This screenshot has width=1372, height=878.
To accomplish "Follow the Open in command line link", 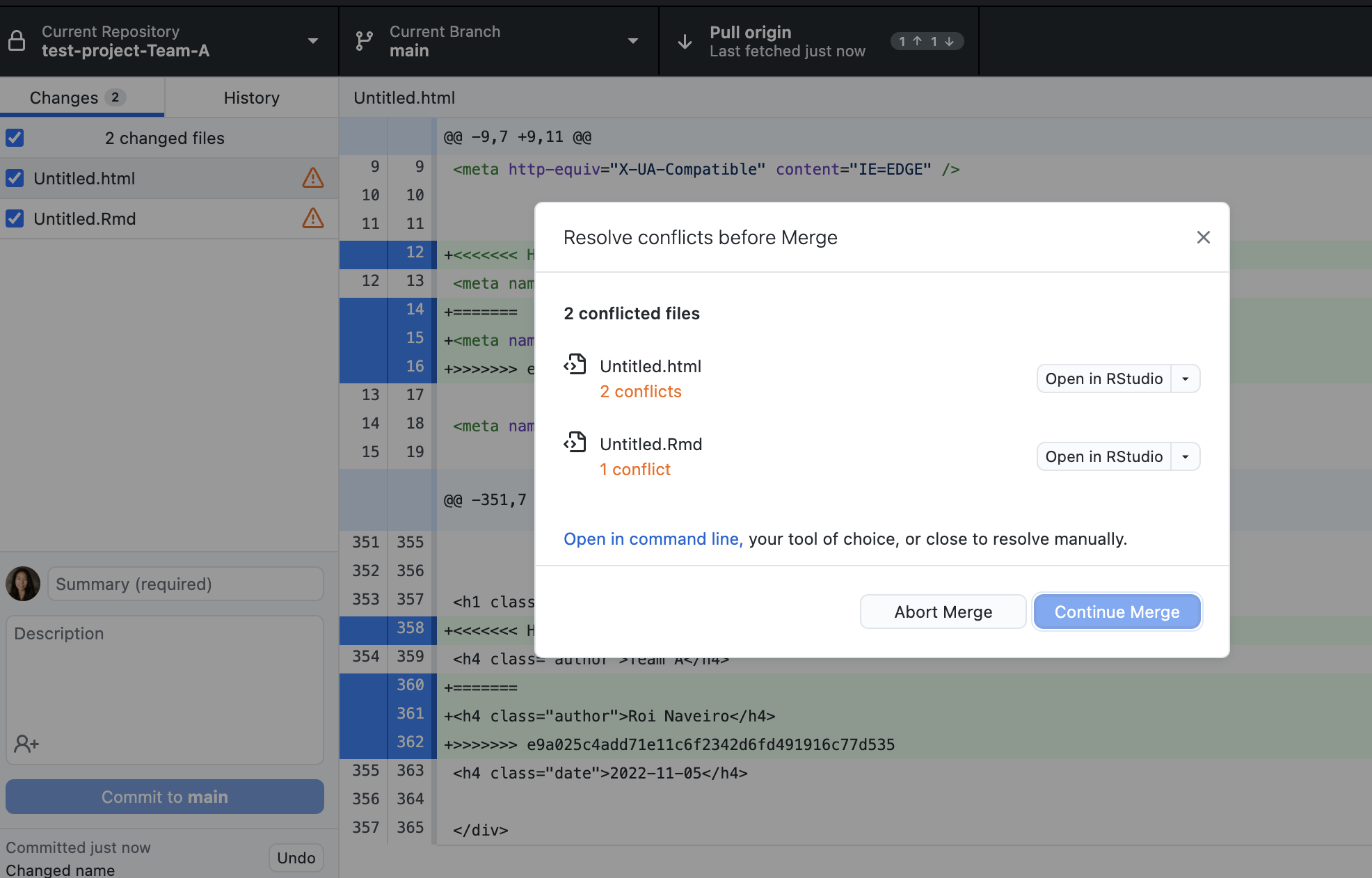I will point(653,539).
